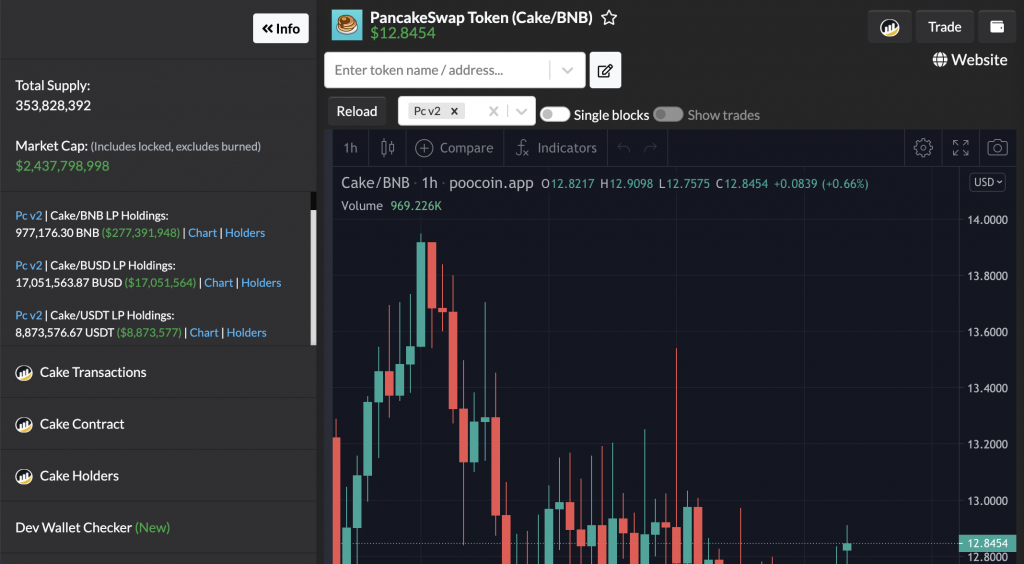
Task: Remove the Pc v2 tag
Action: point(455,111)
